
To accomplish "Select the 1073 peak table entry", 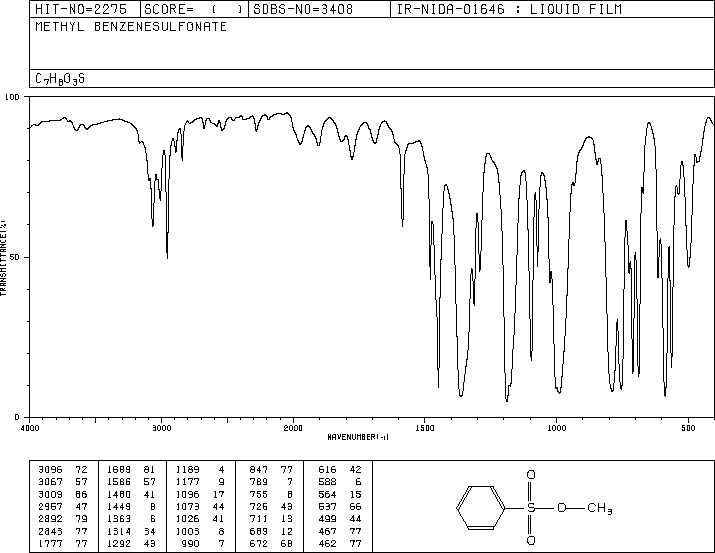I will (200, 506).
